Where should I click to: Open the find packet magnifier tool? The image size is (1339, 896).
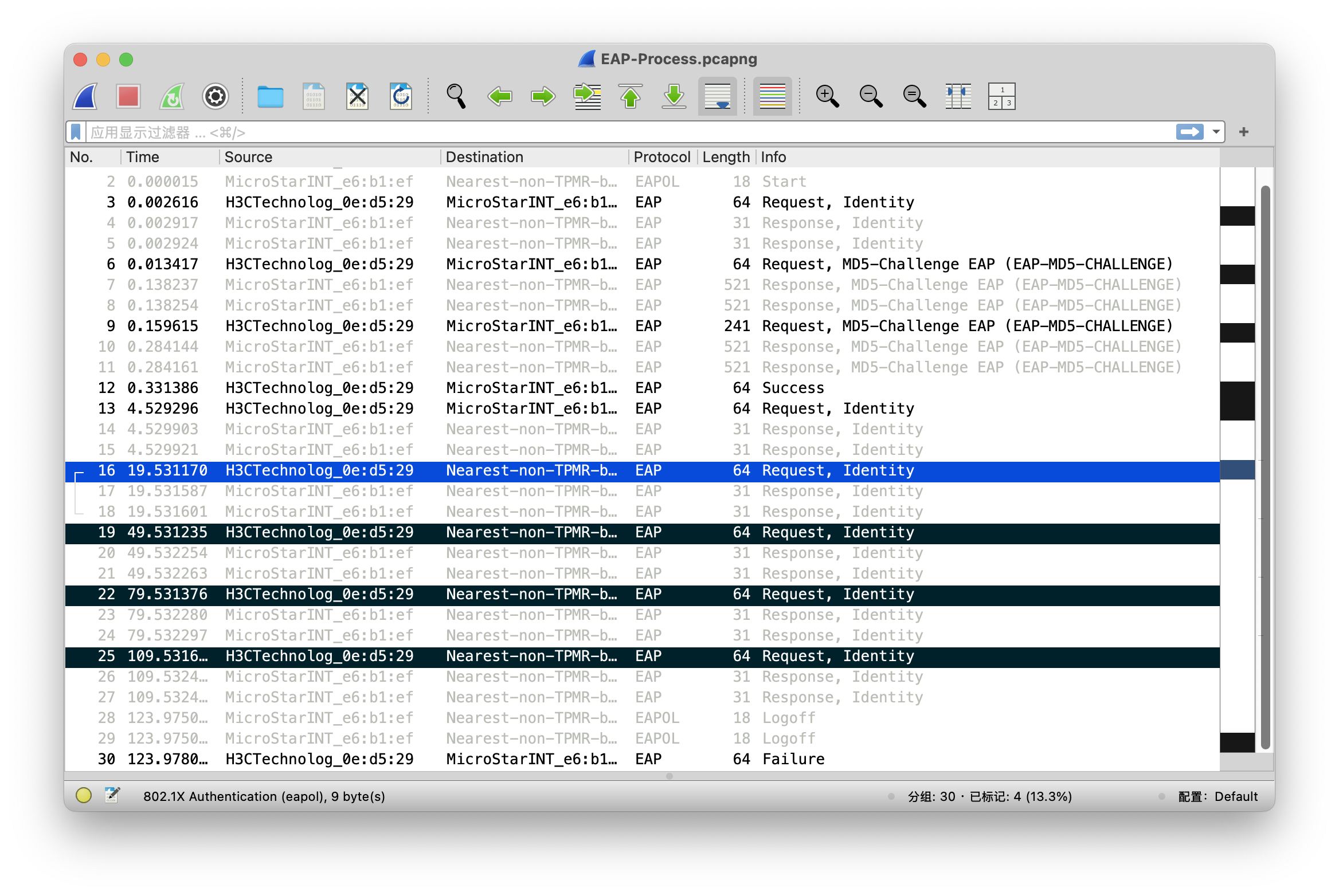coord(456,96)
